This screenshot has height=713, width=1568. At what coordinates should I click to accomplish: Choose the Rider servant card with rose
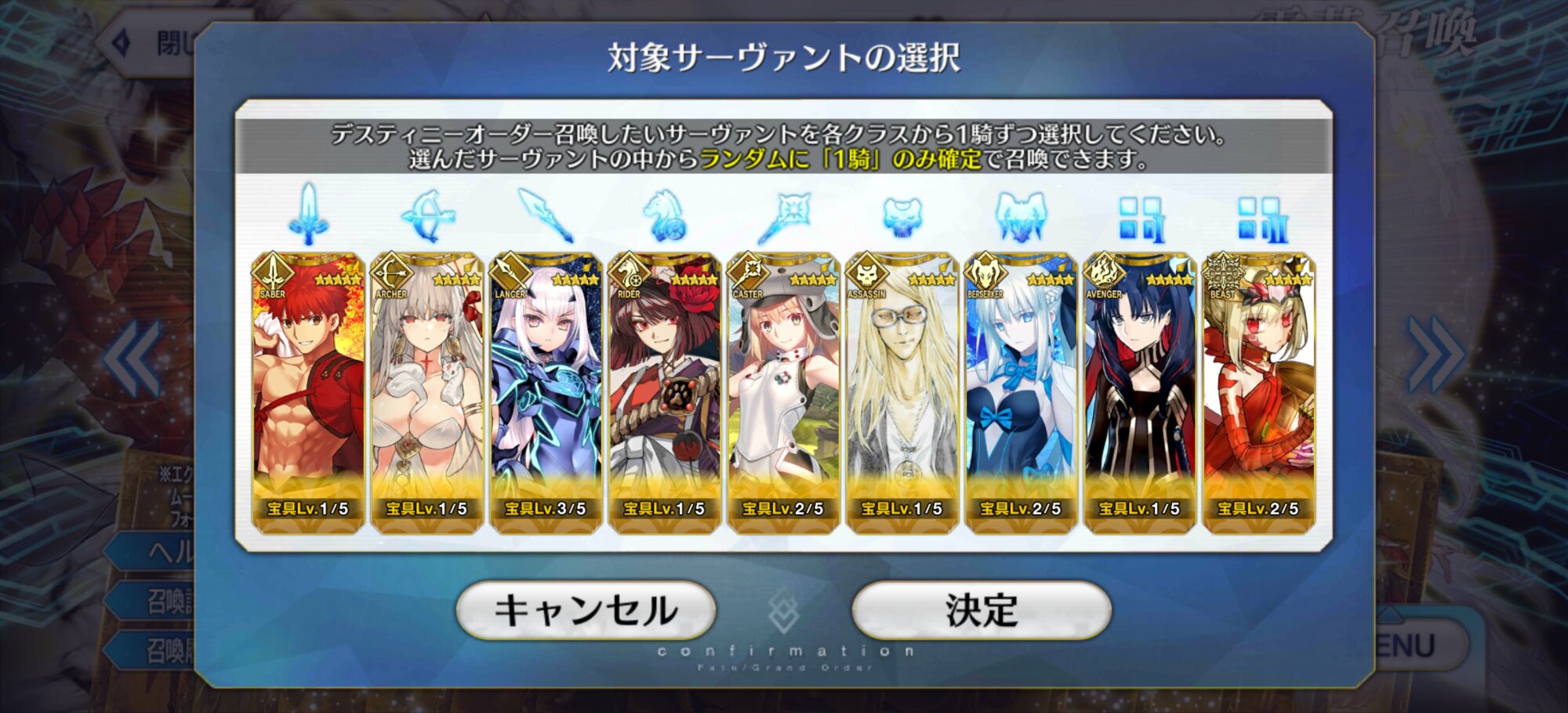click(665, 393)
